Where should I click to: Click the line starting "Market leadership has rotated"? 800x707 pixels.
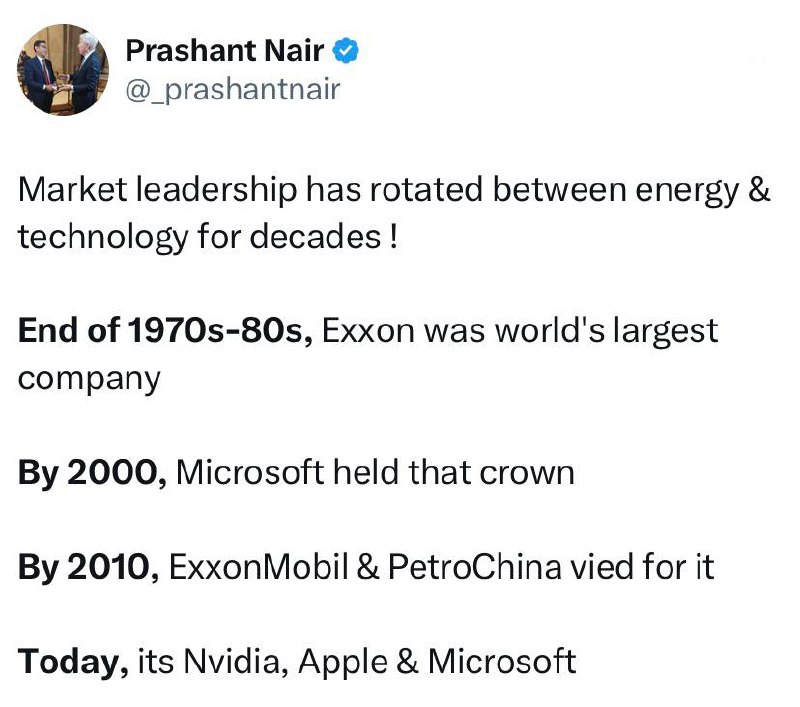394,190
